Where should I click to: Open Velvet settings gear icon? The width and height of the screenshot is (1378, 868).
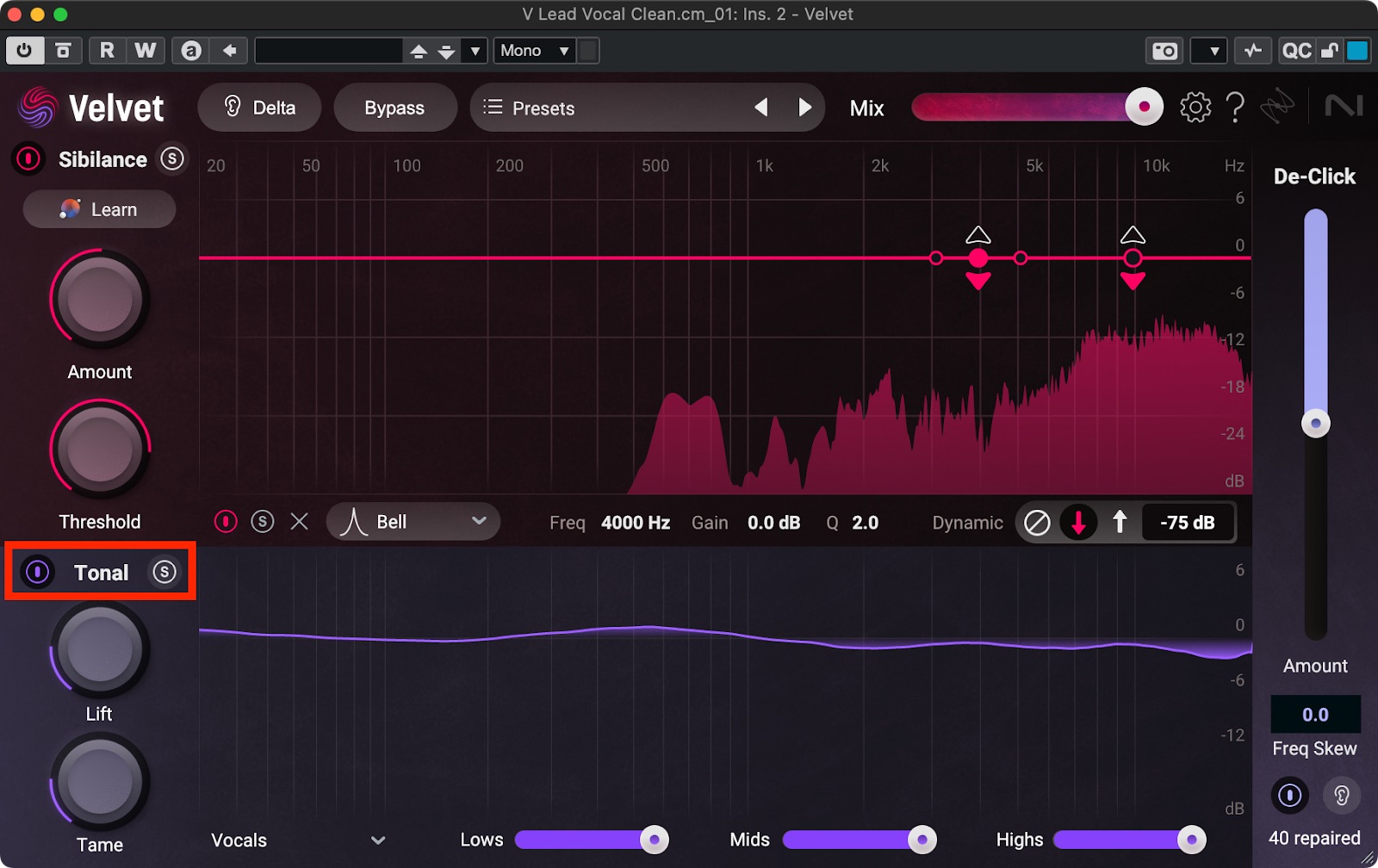click(x=1195, y=108)
